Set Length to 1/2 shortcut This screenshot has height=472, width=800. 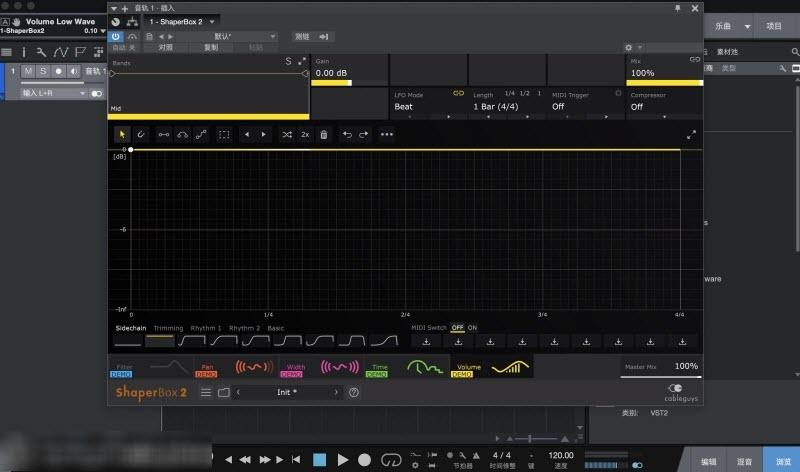click(x=524, y=93)
